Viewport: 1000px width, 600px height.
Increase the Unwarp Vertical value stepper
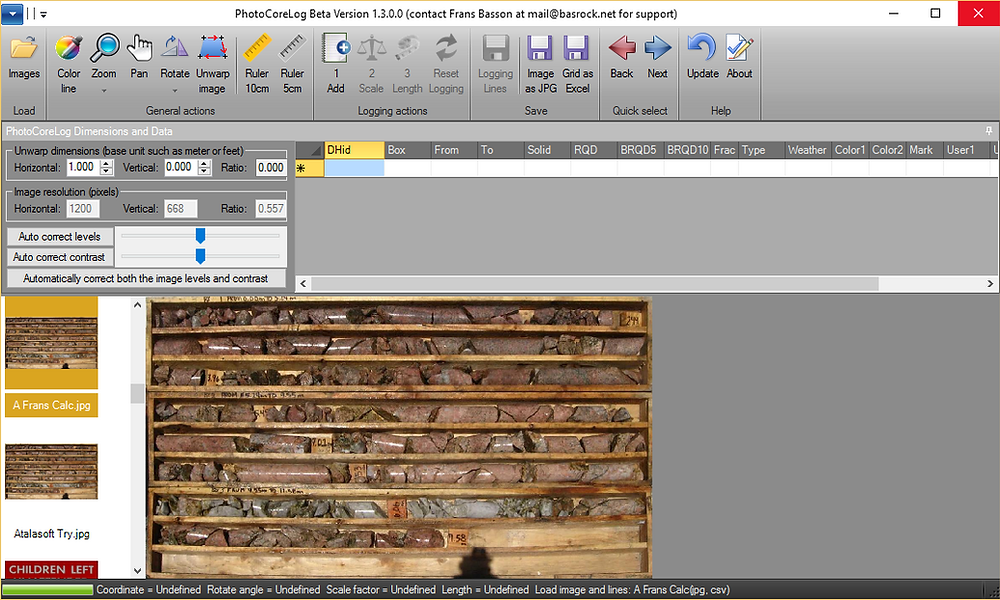coord(204,163)
